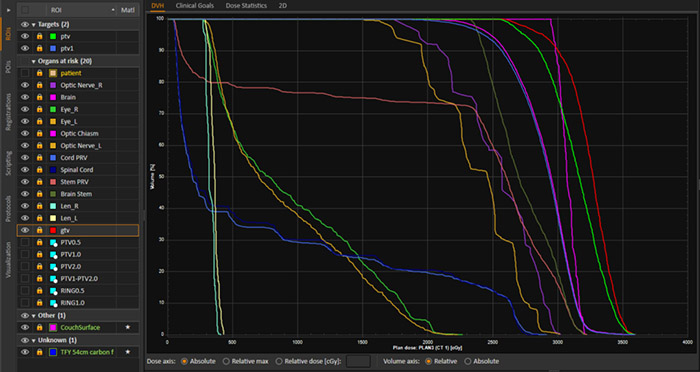The height and width of the screenshot is (372, 700).
Task: Click the derived ROI icon for RING0.5
Action: (x=53, y=291)
